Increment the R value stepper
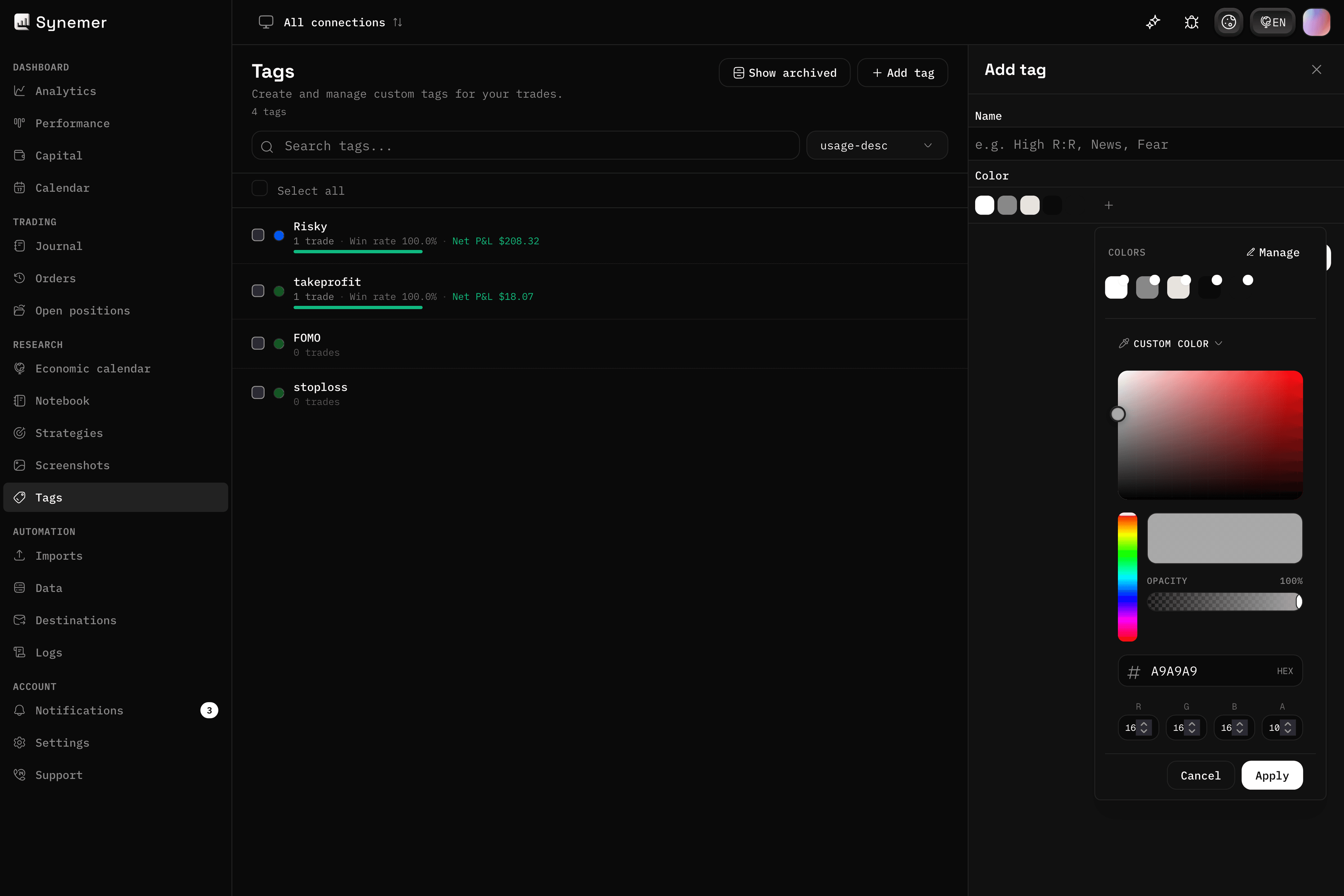 1144,724
